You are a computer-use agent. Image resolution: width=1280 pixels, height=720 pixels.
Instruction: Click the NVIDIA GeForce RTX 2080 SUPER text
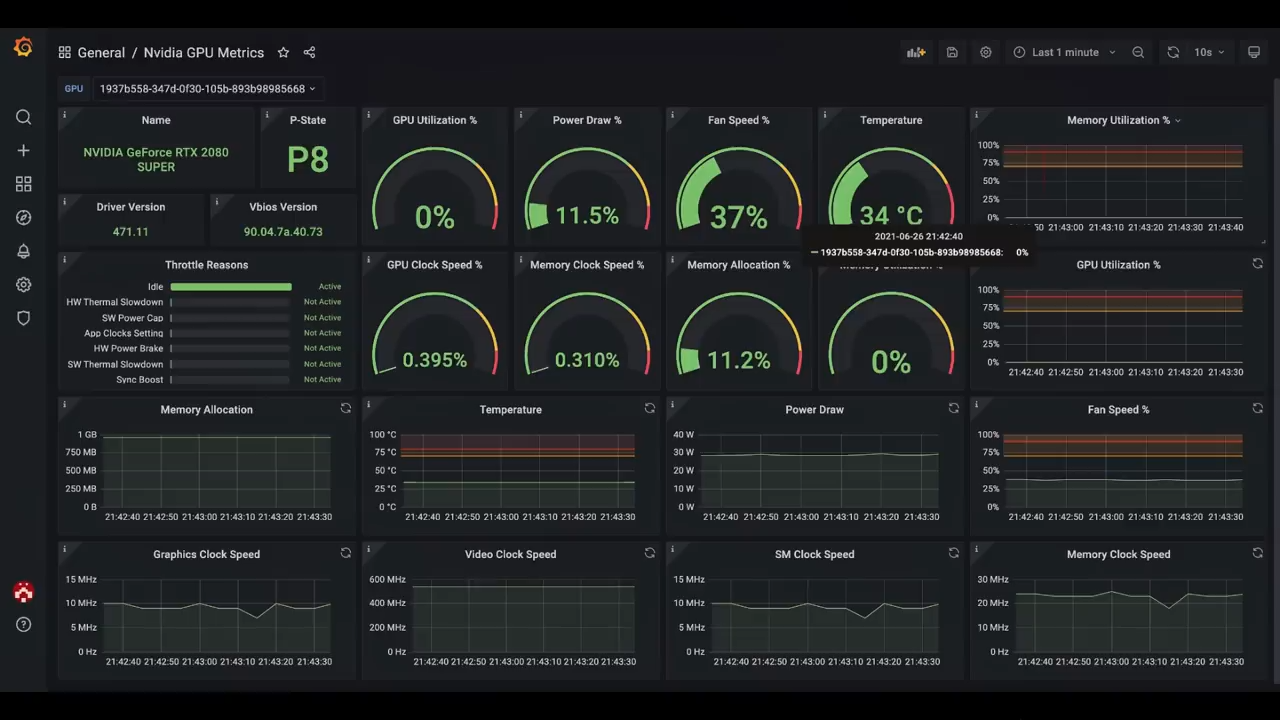pyautogui.click(x=156, y=160)
